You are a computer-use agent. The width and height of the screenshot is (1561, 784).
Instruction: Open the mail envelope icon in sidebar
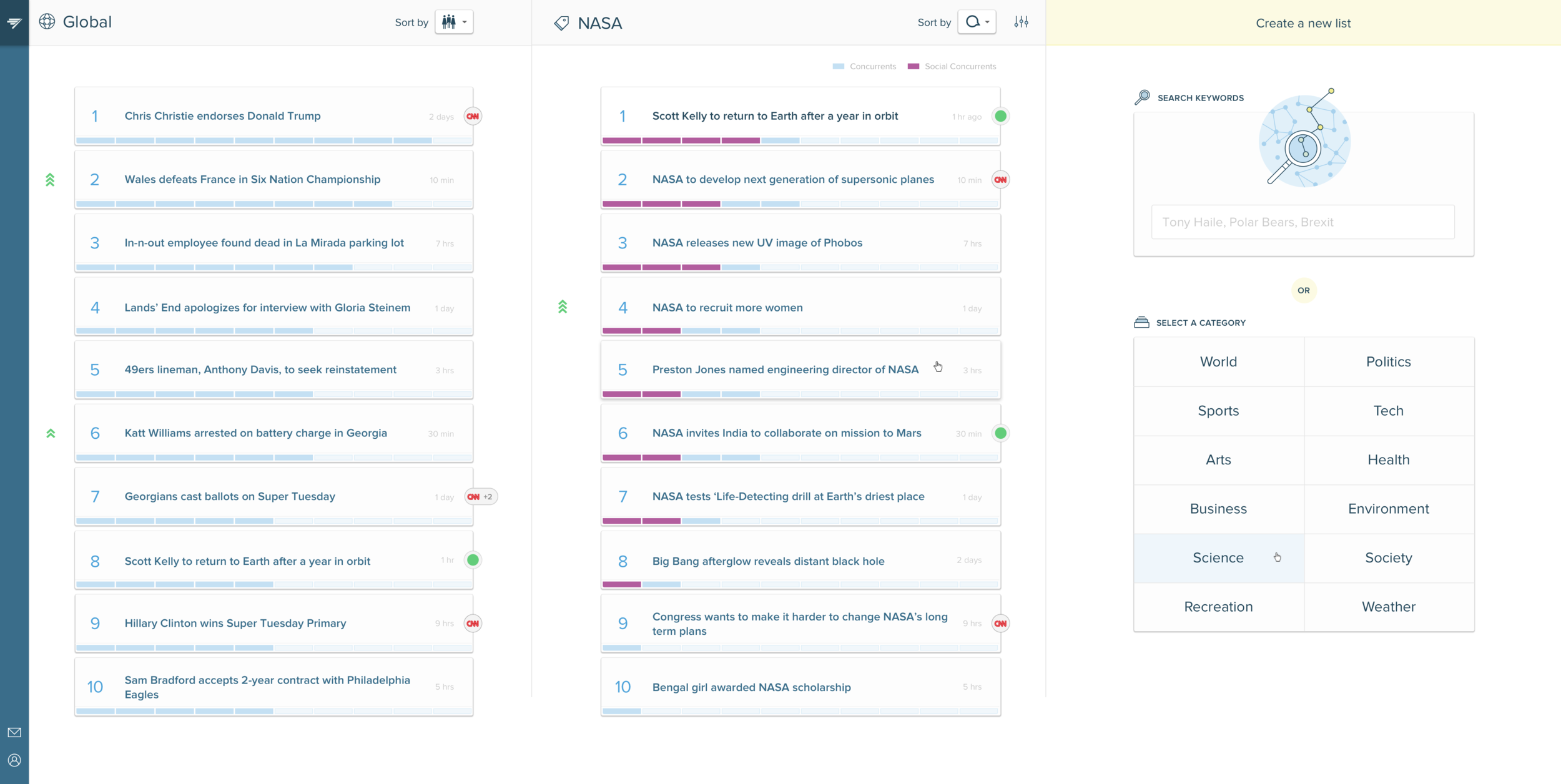(x=14, y=732)
